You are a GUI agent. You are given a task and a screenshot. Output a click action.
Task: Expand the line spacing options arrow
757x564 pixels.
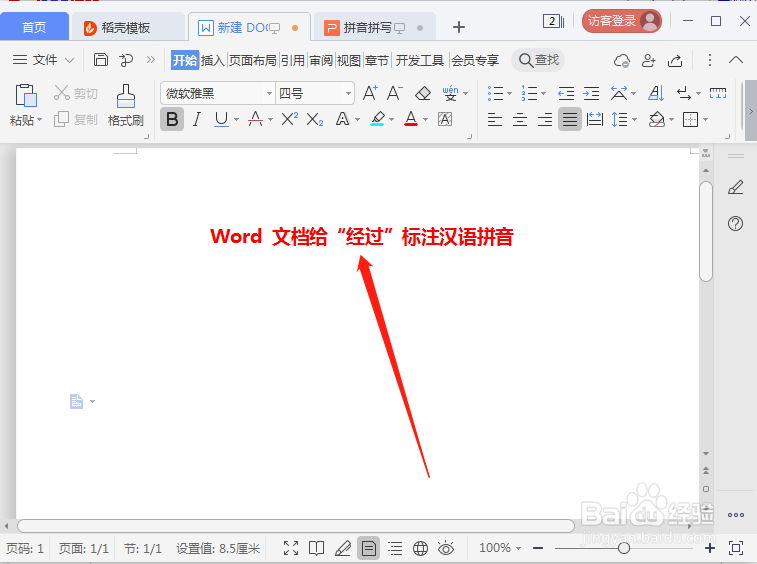tap(634, 119)
